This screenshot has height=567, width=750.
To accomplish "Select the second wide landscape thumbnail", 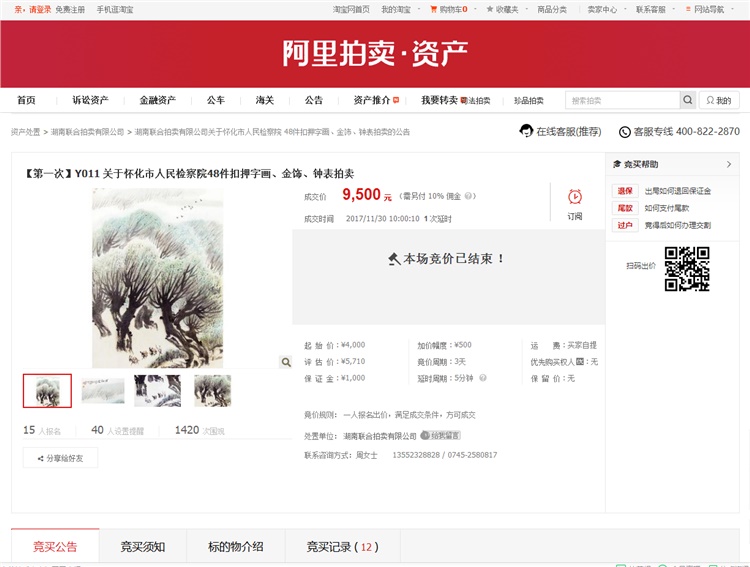I will pos(103,391).
